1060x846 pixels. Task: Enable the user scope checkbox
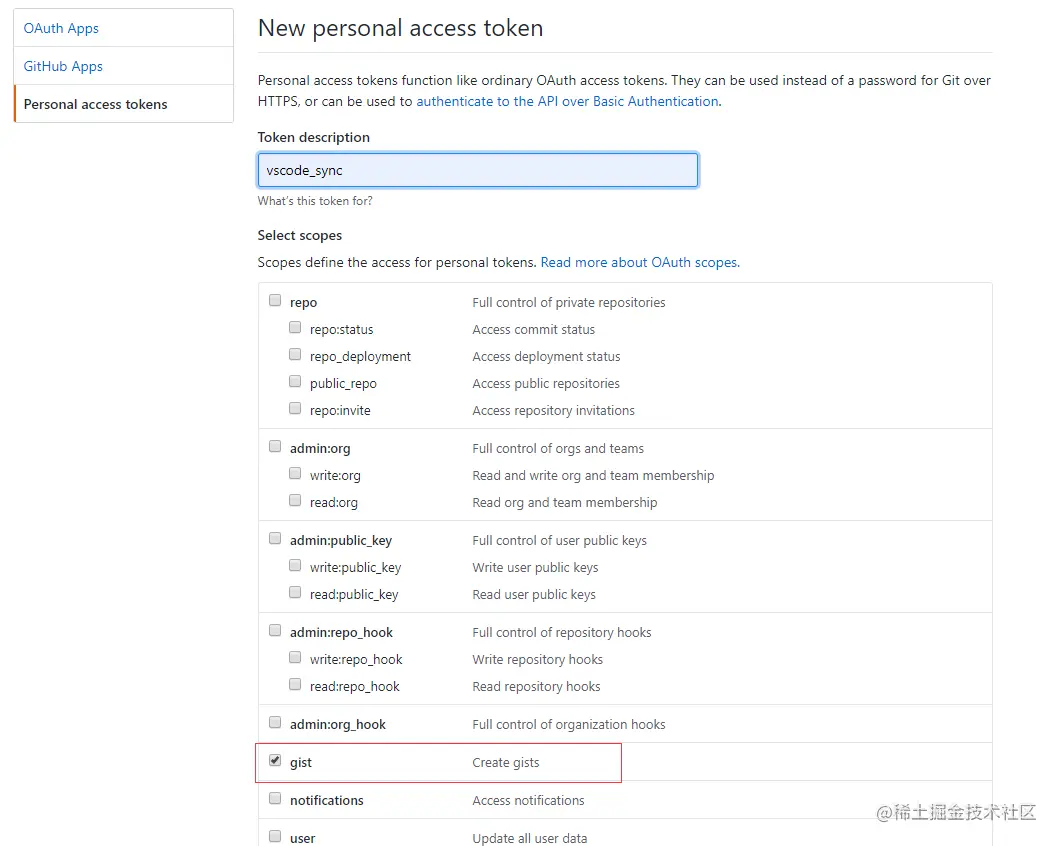click(x=275, y=836)
